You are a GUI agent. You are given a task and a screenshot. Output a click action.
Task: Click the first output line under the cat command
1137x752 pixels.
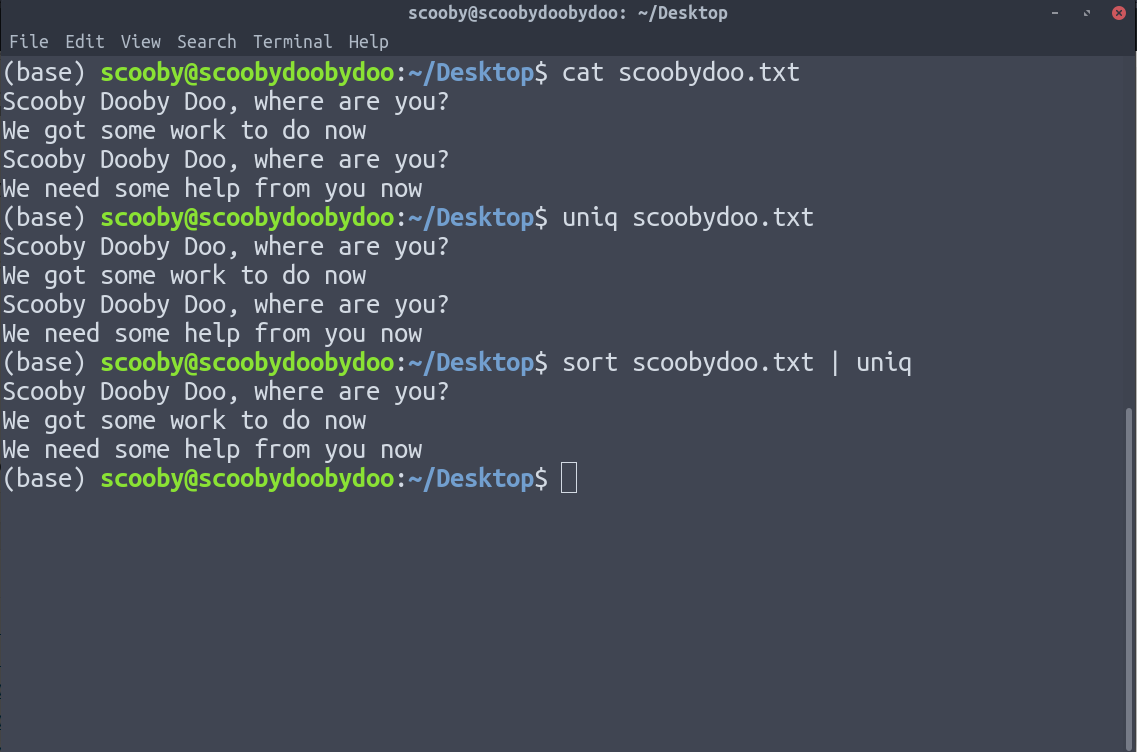pyautogui.click(x=226, y=102)
